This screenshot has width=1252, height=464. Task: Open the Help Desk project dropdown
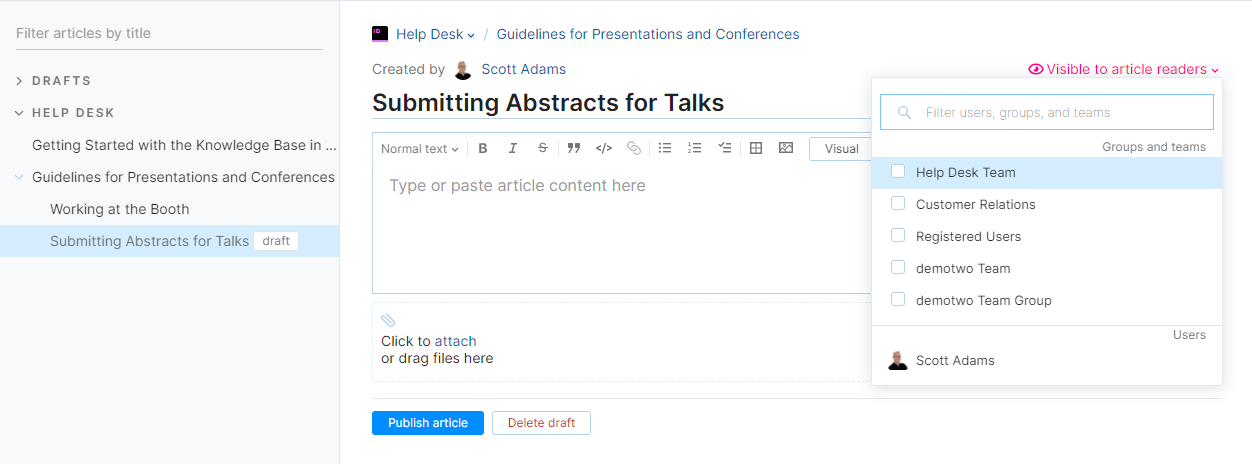(x=435, y=34)
